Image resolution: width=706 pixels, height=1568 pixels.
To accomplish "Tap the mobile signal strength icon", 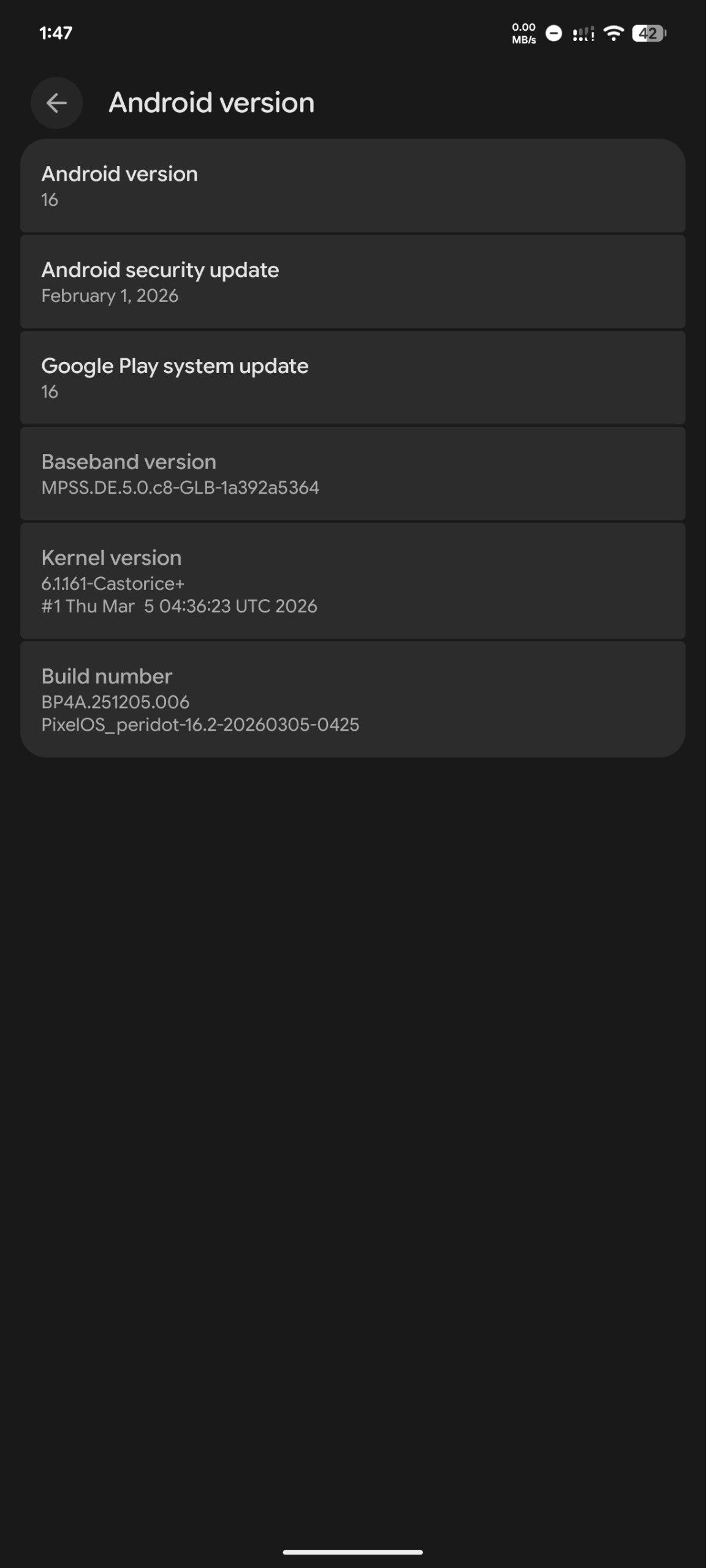I will [583, 34].
